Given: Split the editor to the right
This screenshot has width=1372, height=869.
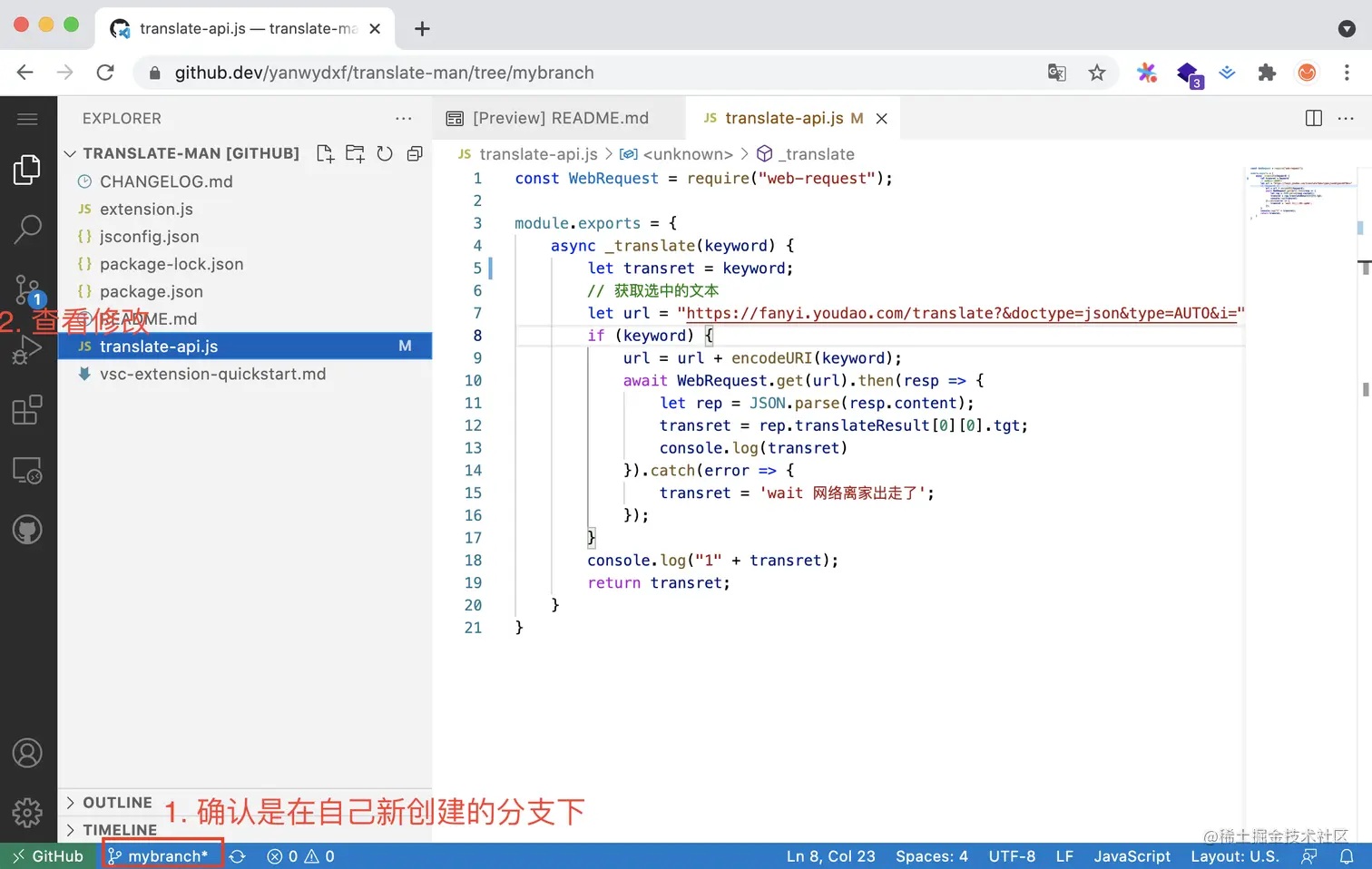Looking at the screenshot, I should 1313,118.
